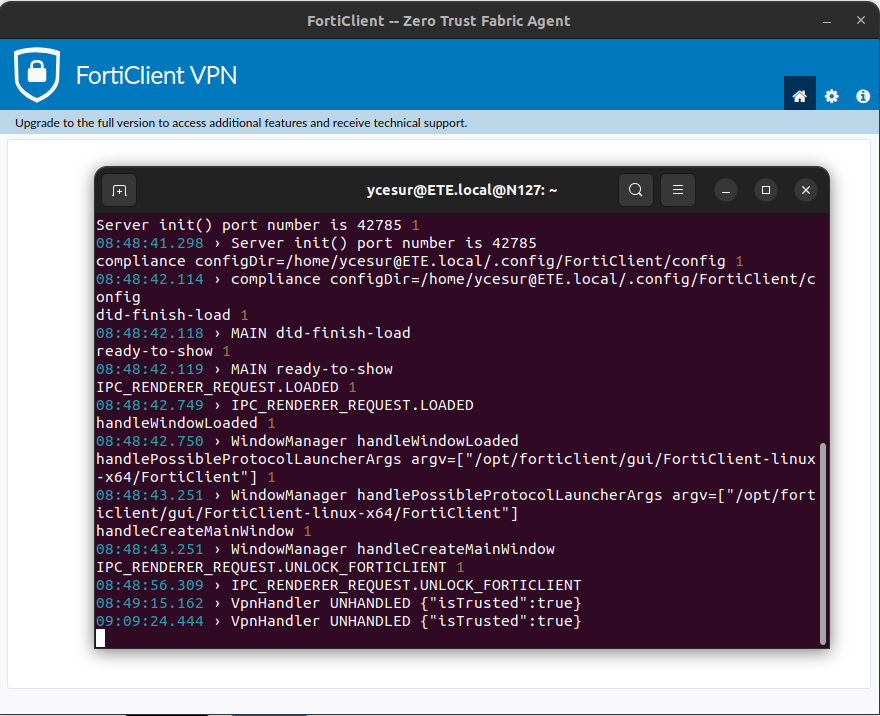880x716 pixels.
Task: Maximize the terminal window
Action: coord(766,190)
